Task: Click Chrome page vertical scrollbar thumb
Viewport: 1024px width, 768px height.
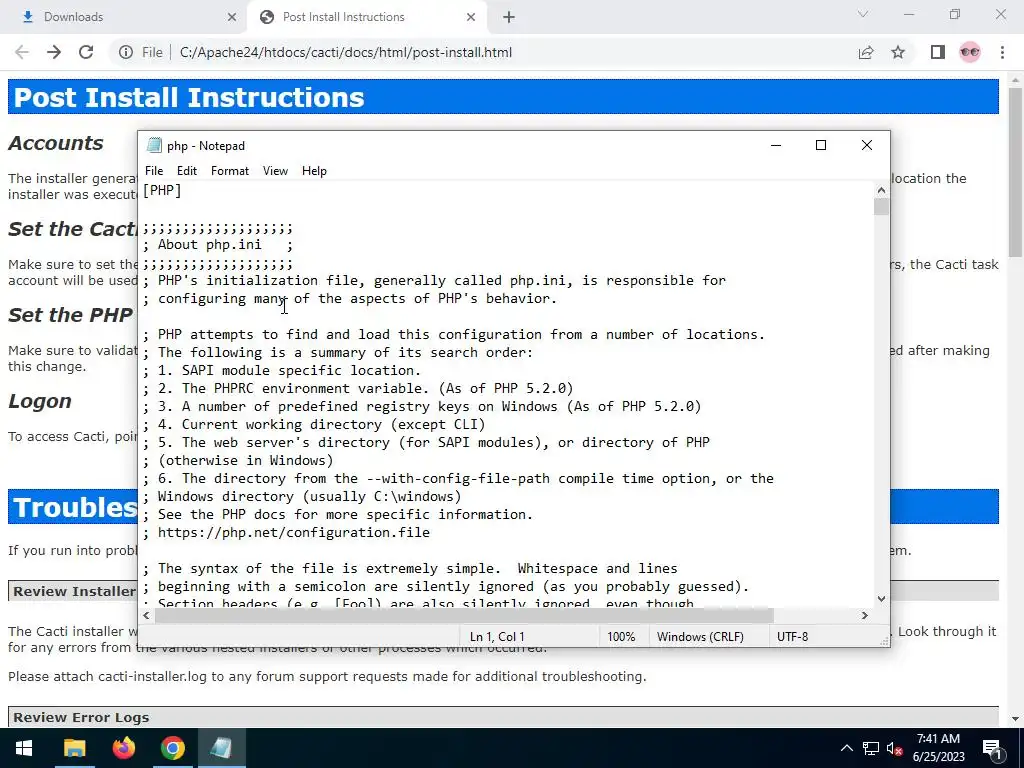Action: pos(1015,171)
